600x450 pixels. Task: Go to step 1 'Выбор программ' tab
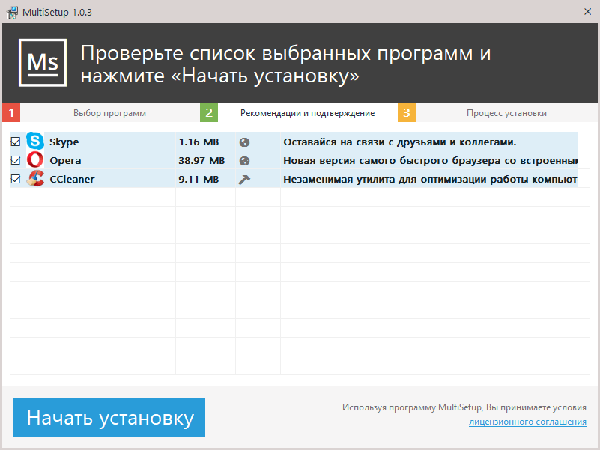(x=109, y=113)
